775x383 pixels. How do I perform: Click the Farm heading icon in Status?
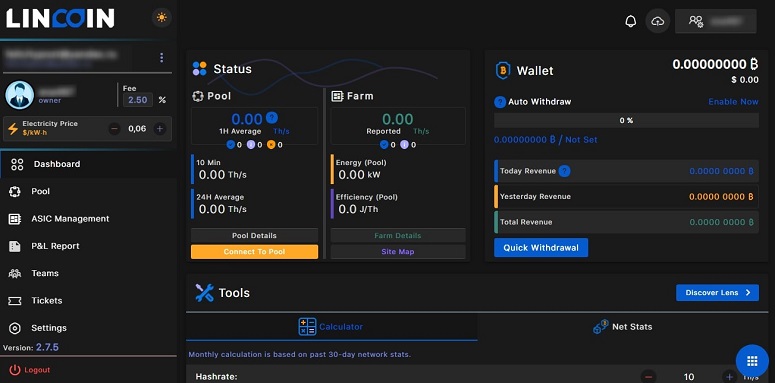coord(338,96)
